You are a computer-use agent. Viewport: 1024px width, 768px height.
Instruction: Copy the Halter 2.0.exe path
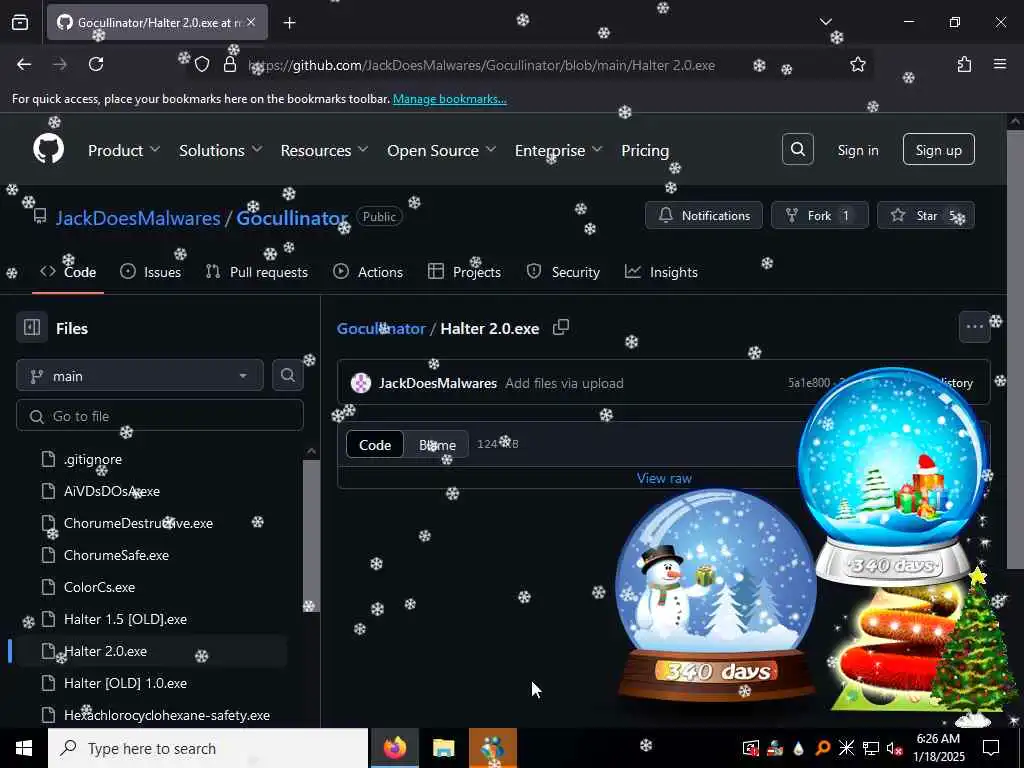point(561,327)
